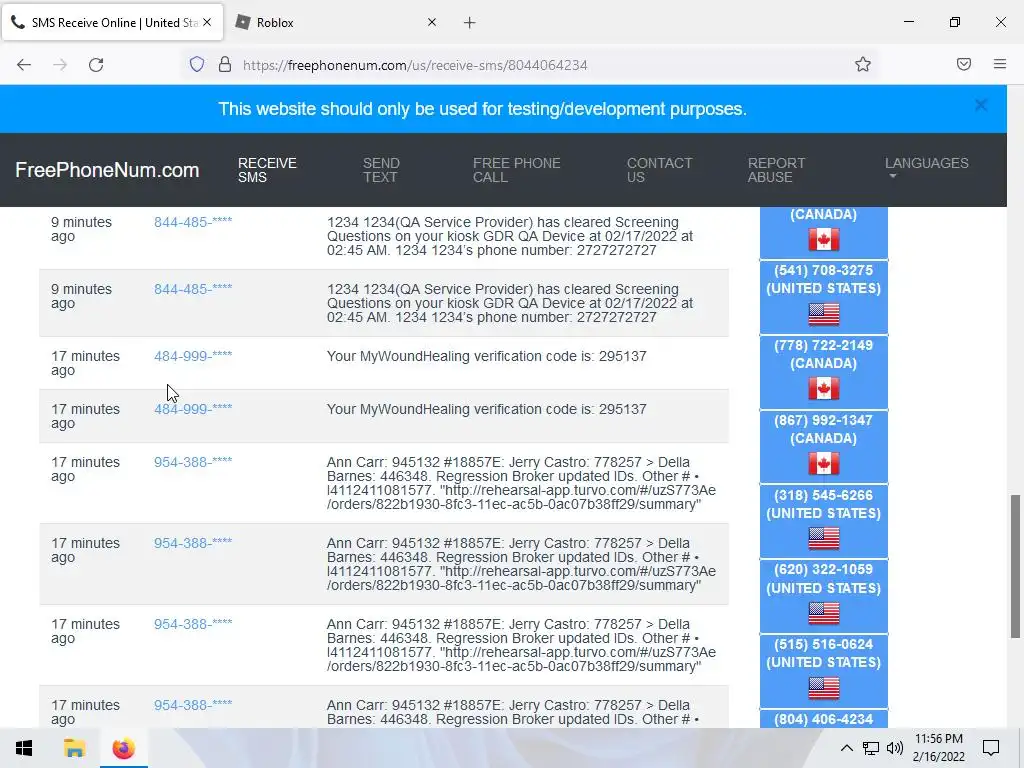Click Canada flag under (867) 992-1347
1024x768 pixels.
pos(824,464)
